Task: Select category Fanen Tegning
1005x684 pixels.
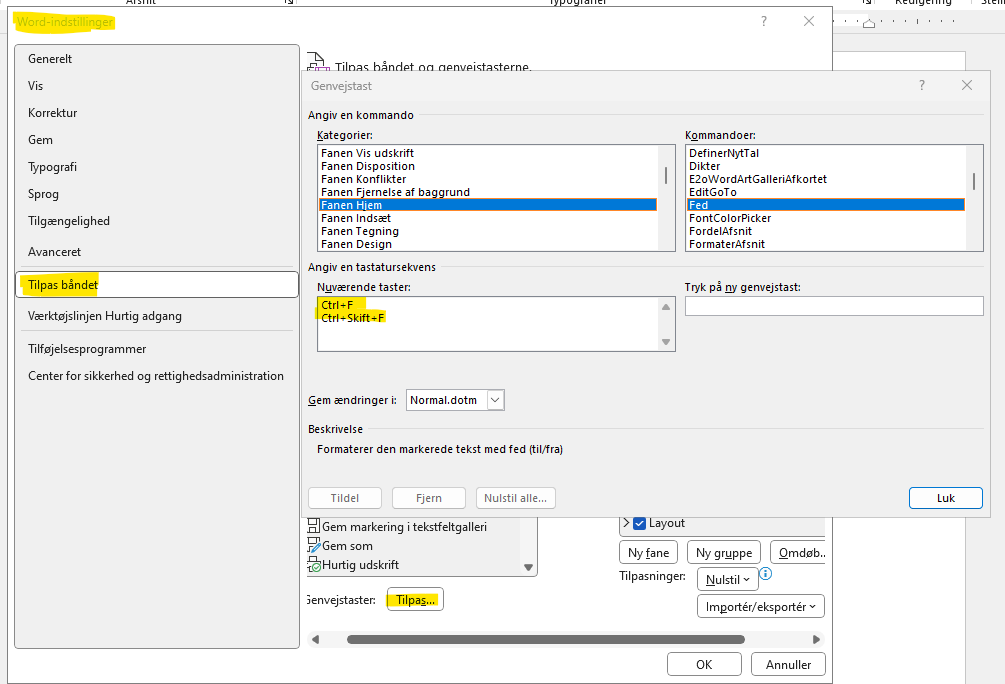Action: point(488,231)
